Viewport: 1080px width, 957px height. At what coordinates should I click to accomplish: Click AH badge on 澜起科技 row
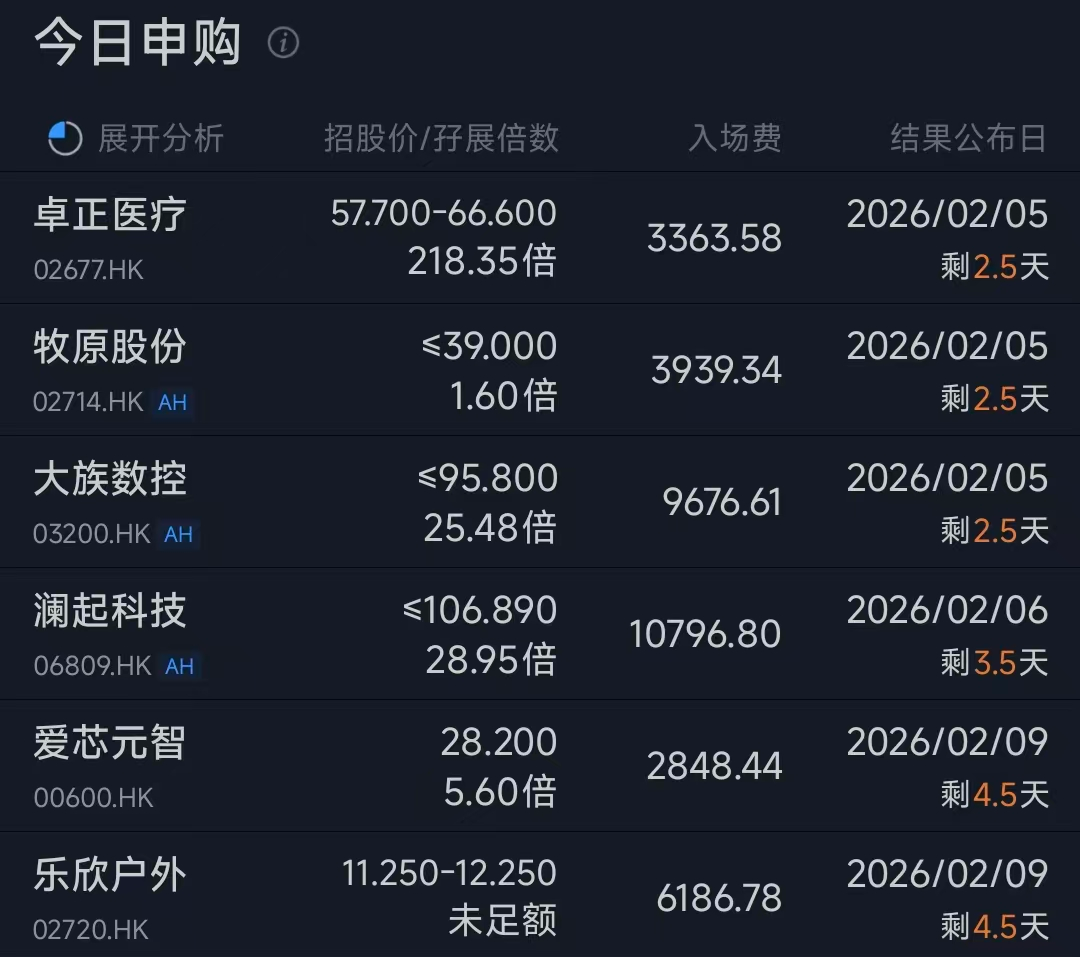pos(179,666)
